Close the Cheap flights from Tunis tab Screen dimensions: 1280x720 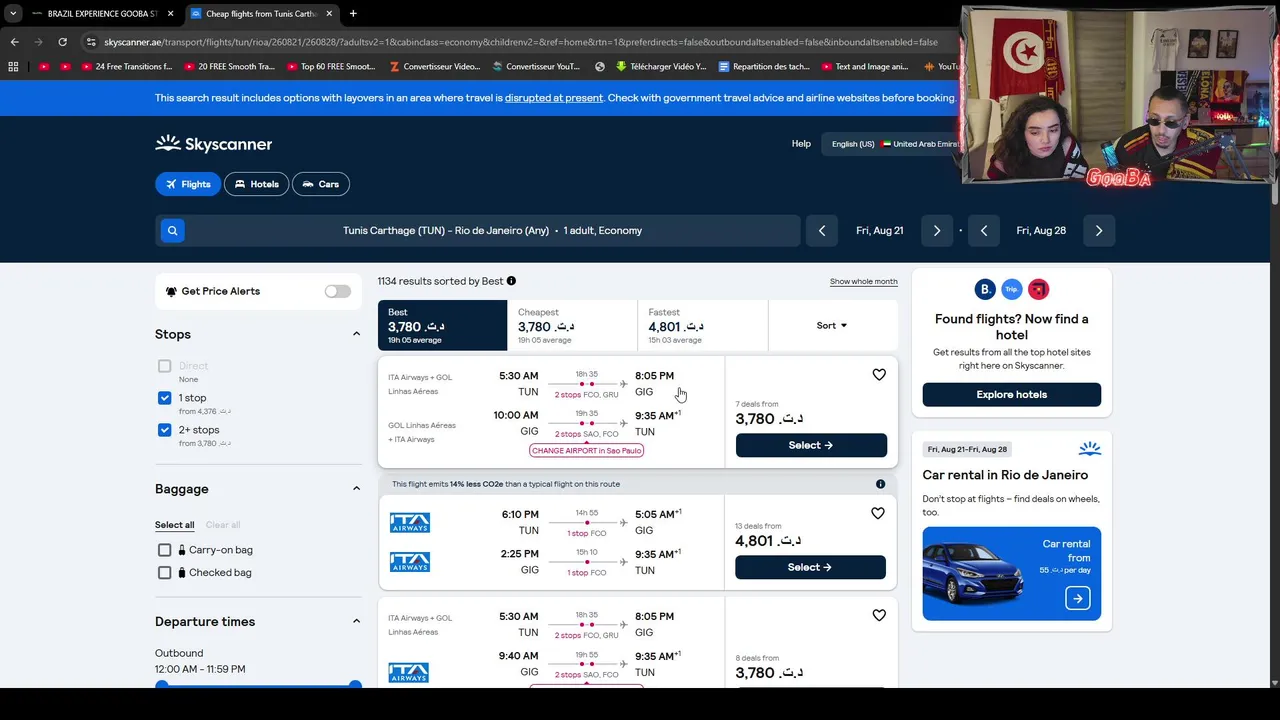click(329, 14)
